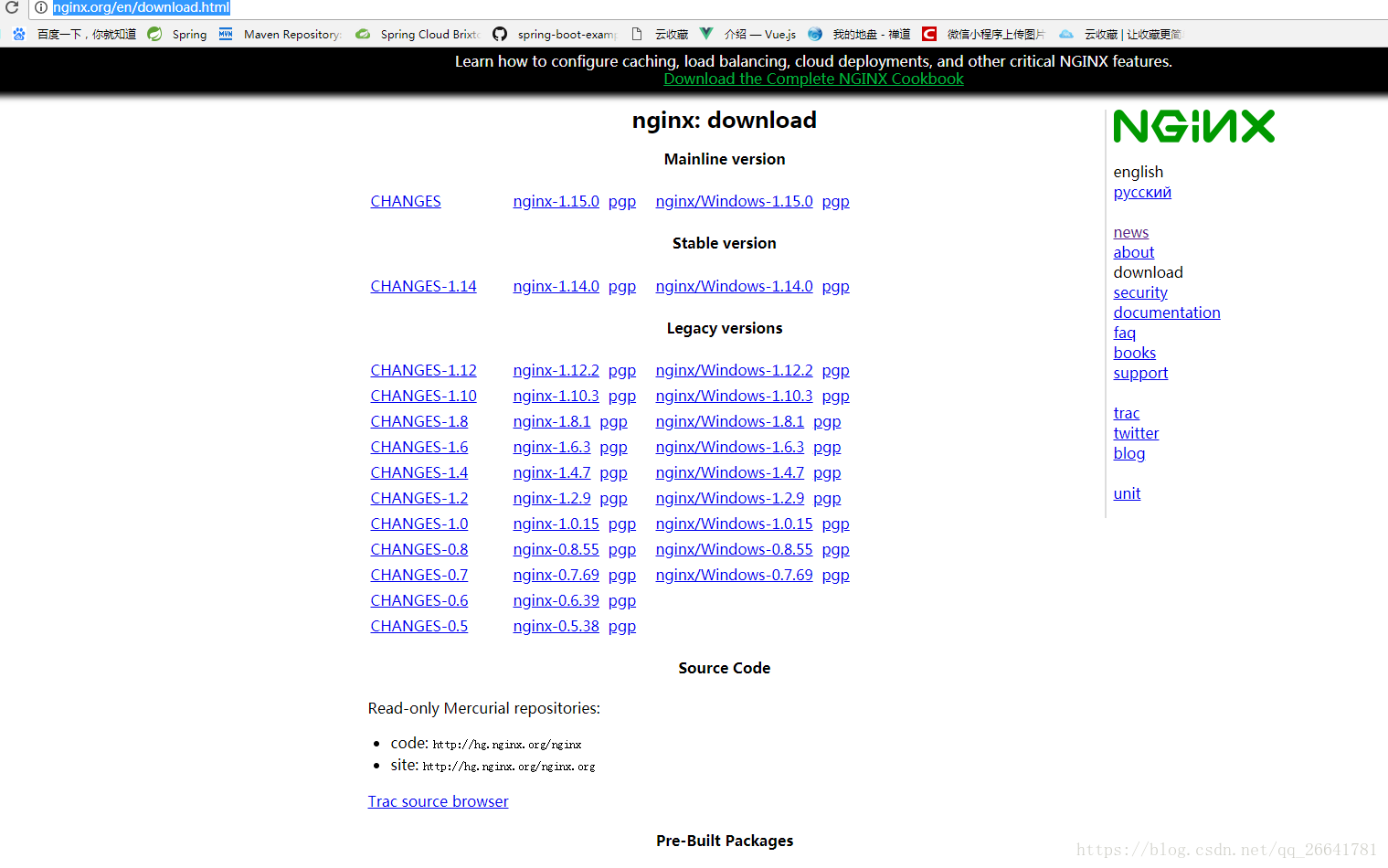Open the GitHub spring-boot-examples bookmark icon
Viewport: 1388px width, 868px height.
pos(500,34)
